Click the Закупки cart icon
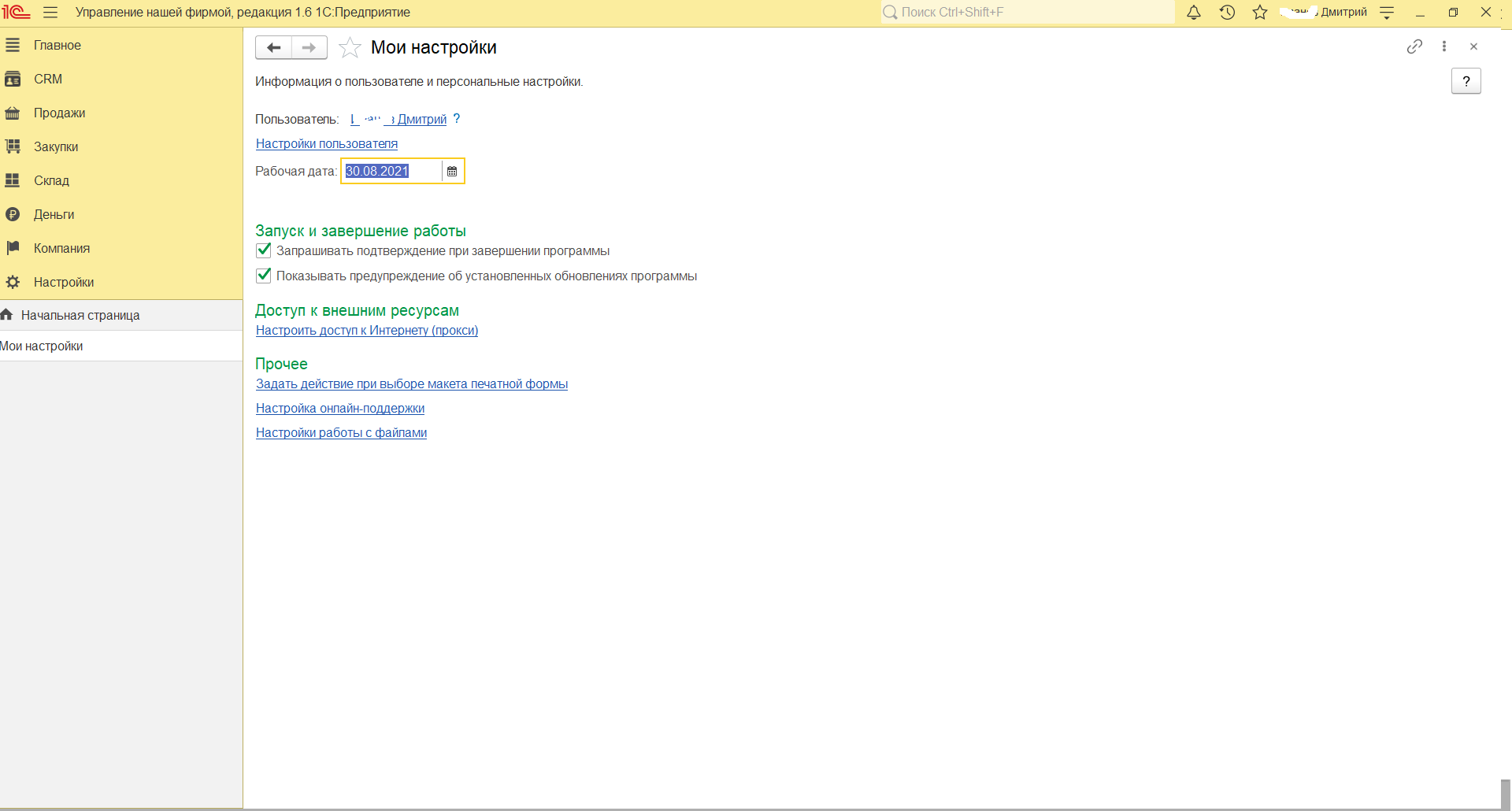The width and height of the screenshot is (1512, 811). point(13,147)
